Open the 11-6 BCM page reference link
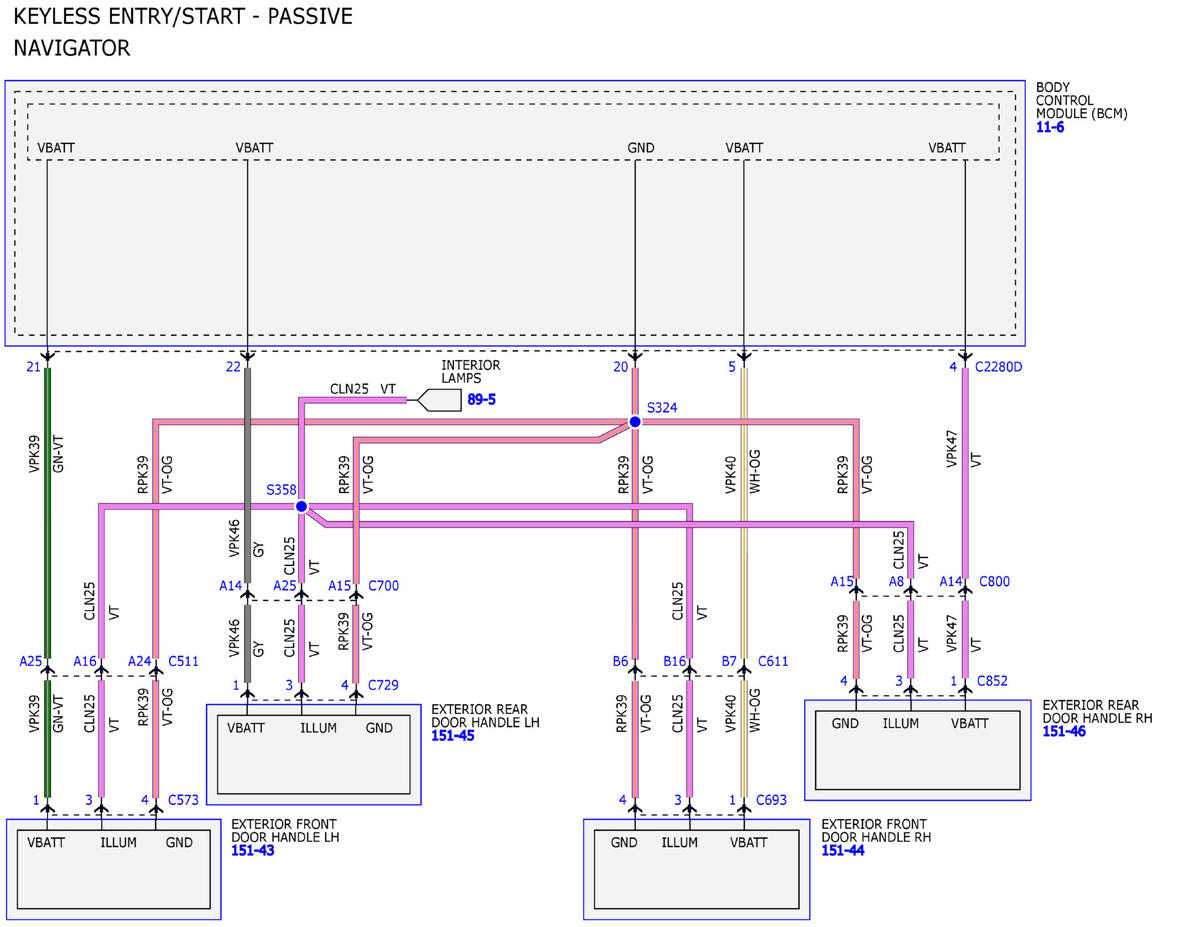The height and width of the screenshot is (927, 1200). pyautogui.click(x=1051, y=129)
